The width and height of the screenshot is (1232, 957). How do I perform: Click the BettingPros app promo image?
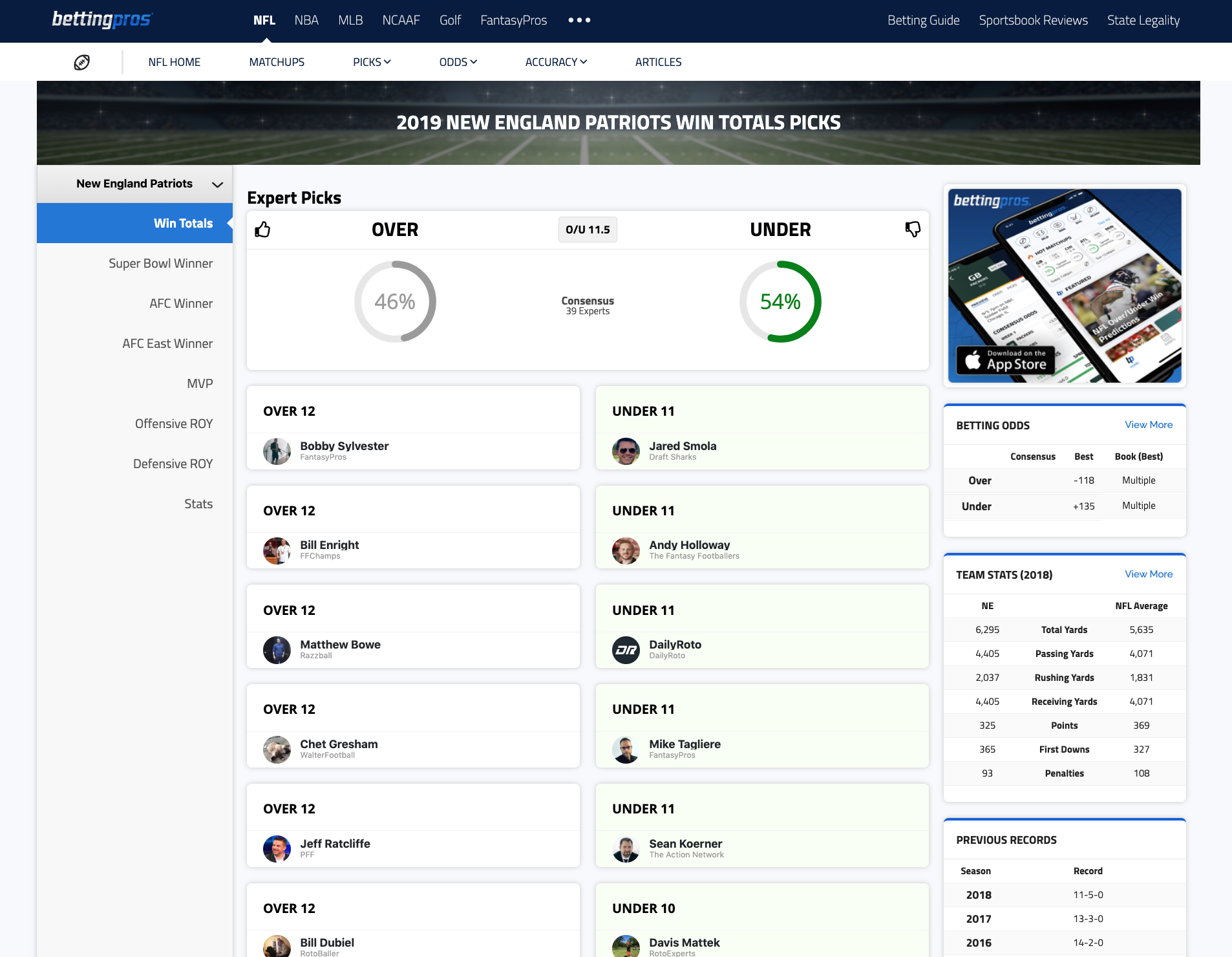click(1065, 285)
